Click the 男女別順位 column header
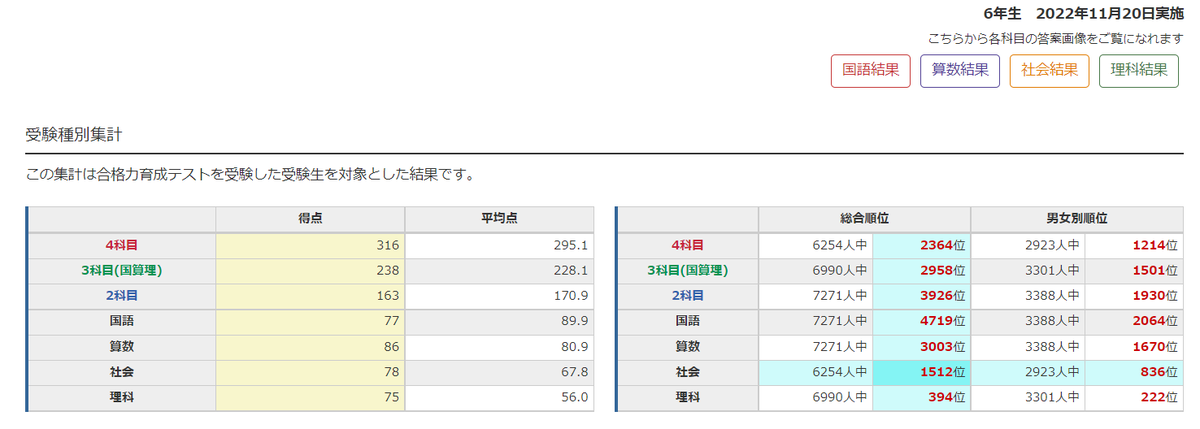 pyautogui.click(x=1077, y=219)
